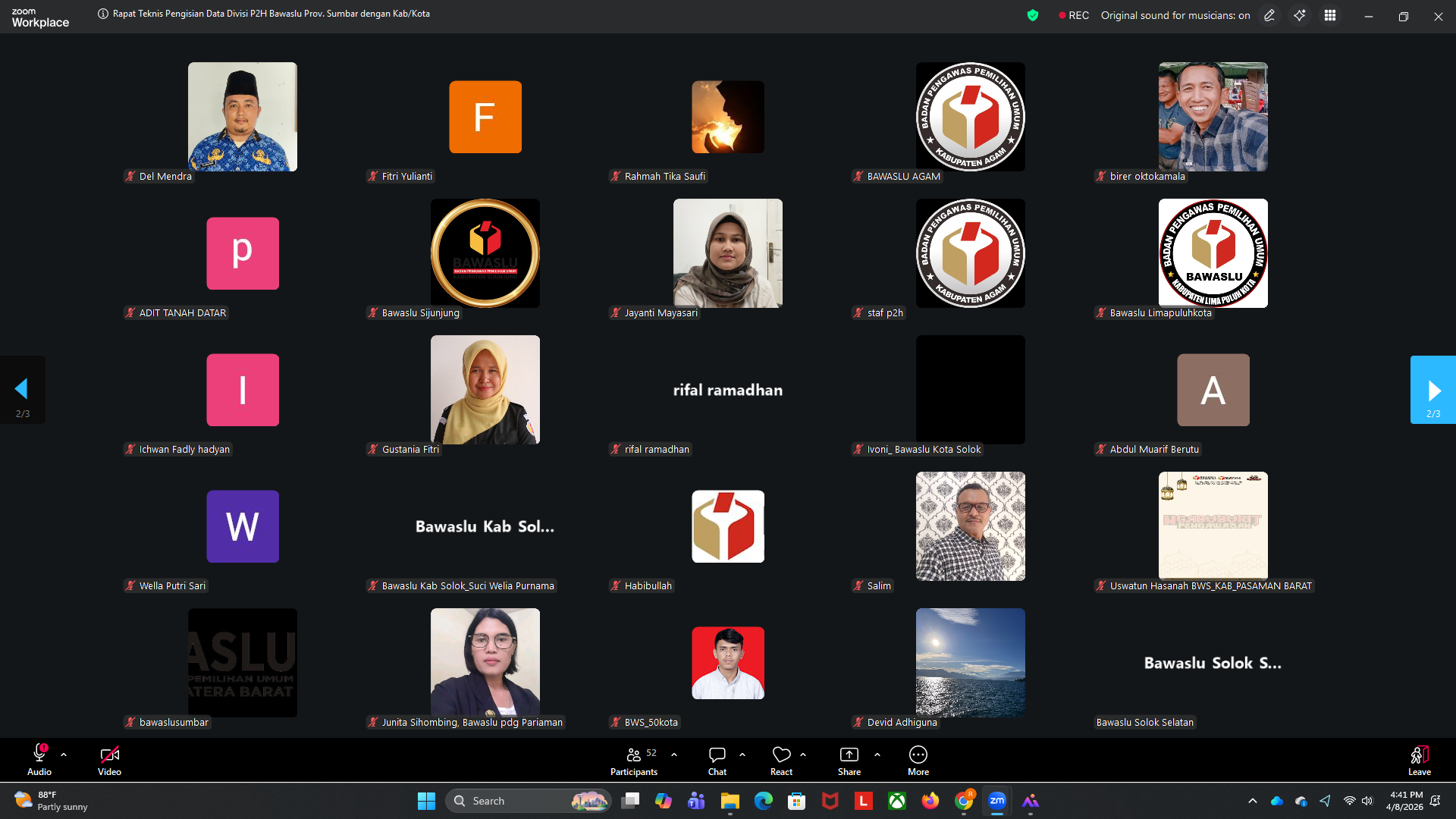Open the Chat panel icon
The width and height of the screenshot is (1456, 819).
(x=717, y=755)
